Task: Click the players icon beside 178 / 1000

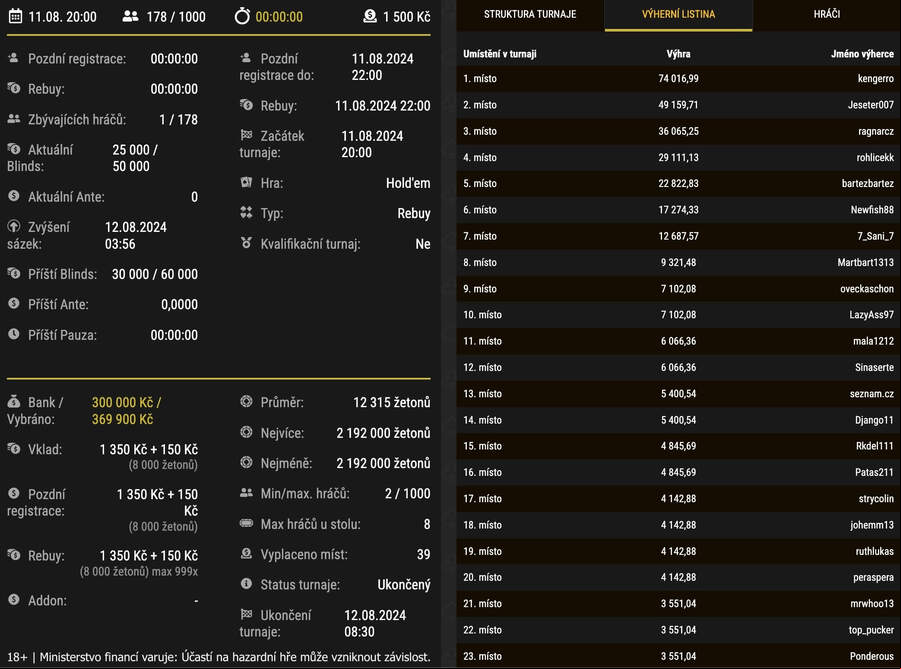Action: [130, 17]
